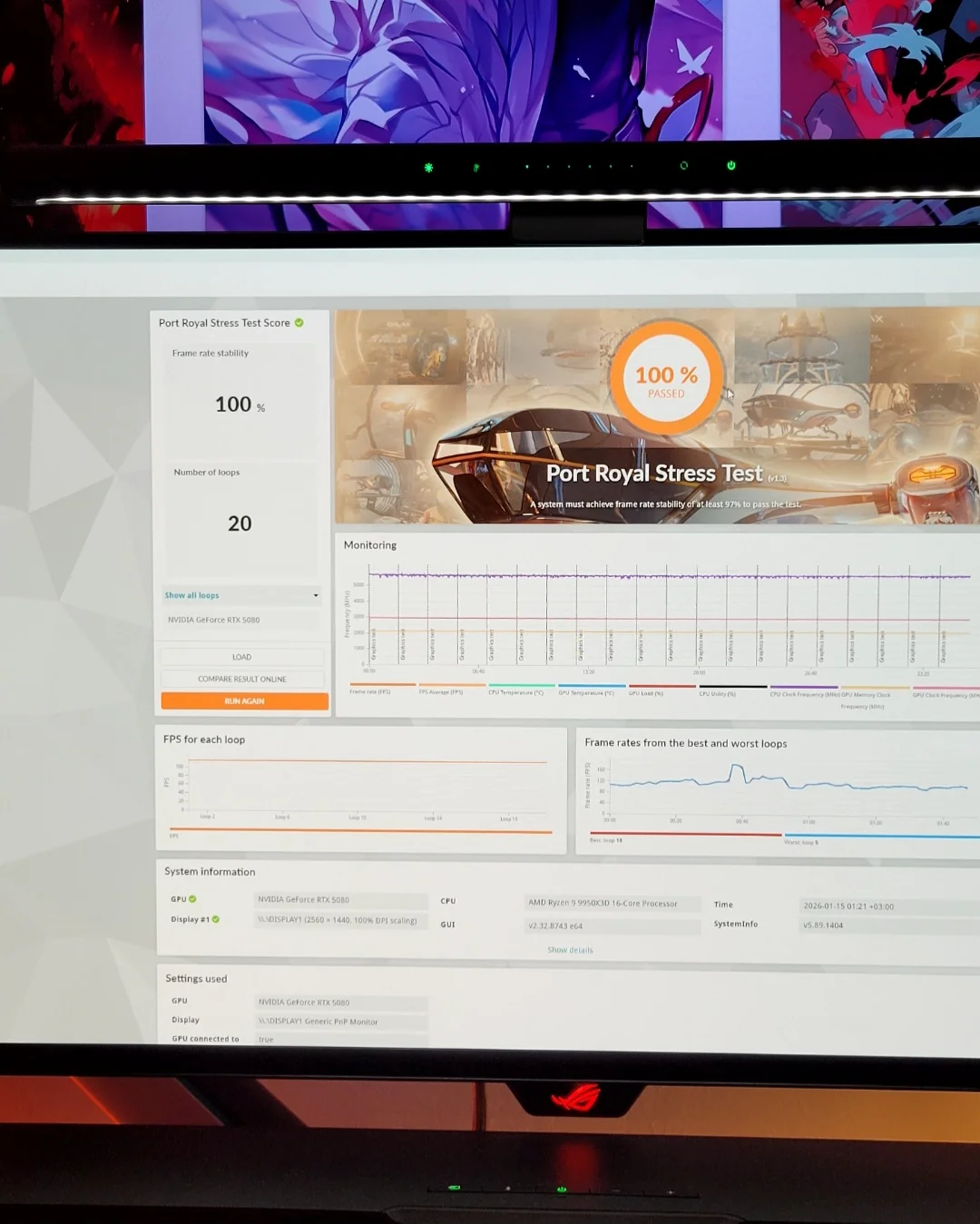The height and width of the screenshot is (1224, 980).
Task: Click the orange line in FPS for each loop chart
Action: tap(367, 761)
